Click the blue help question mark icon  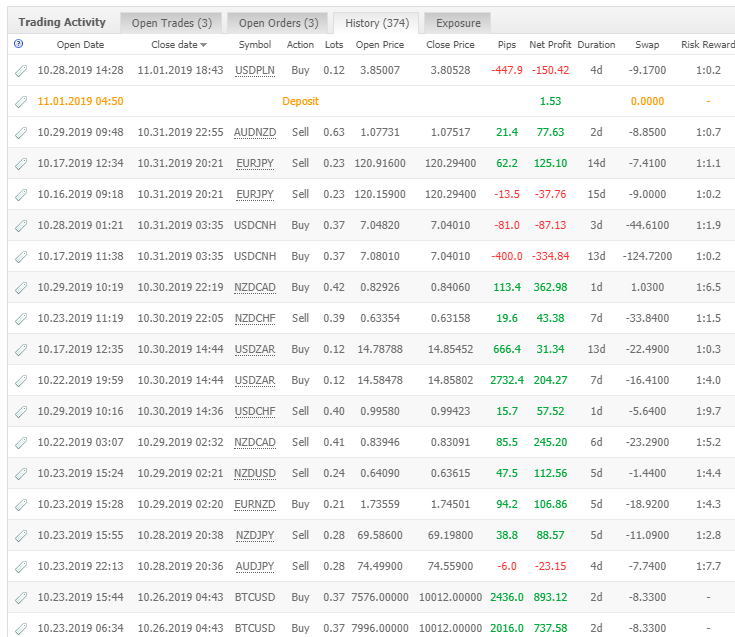coord(18,44)
